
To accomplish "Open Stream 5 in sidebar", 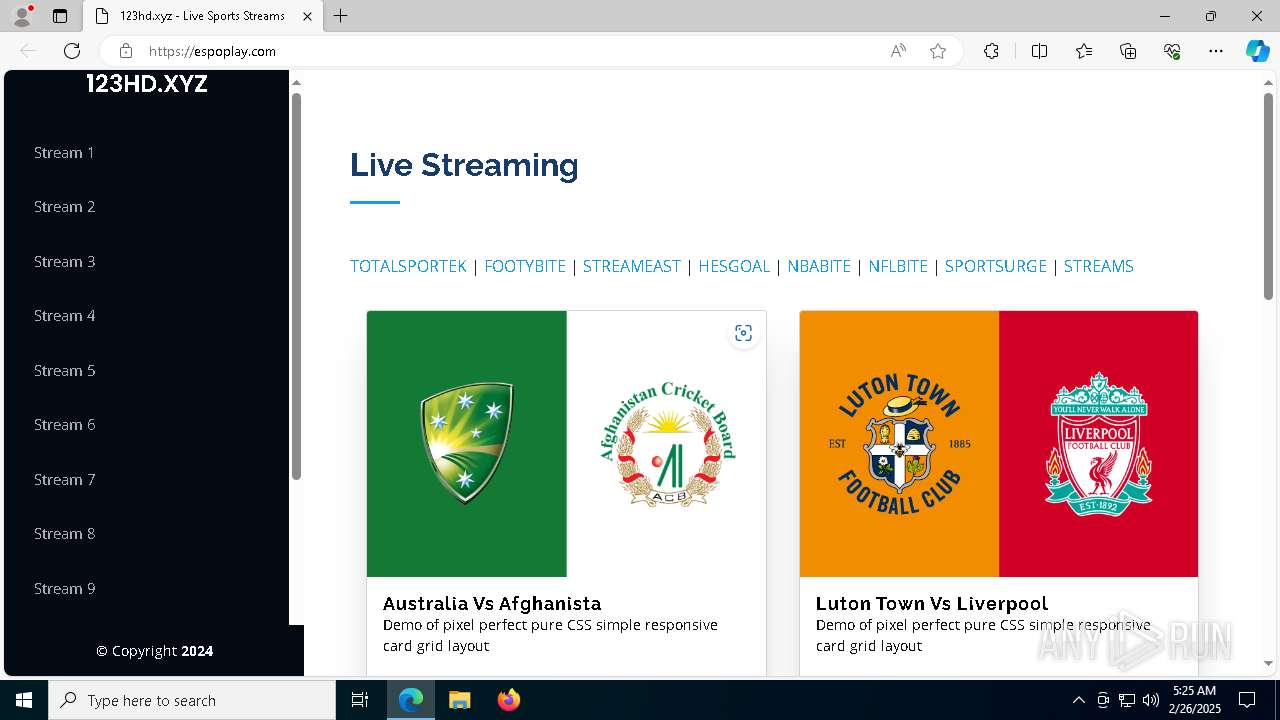I will (64, 371).
